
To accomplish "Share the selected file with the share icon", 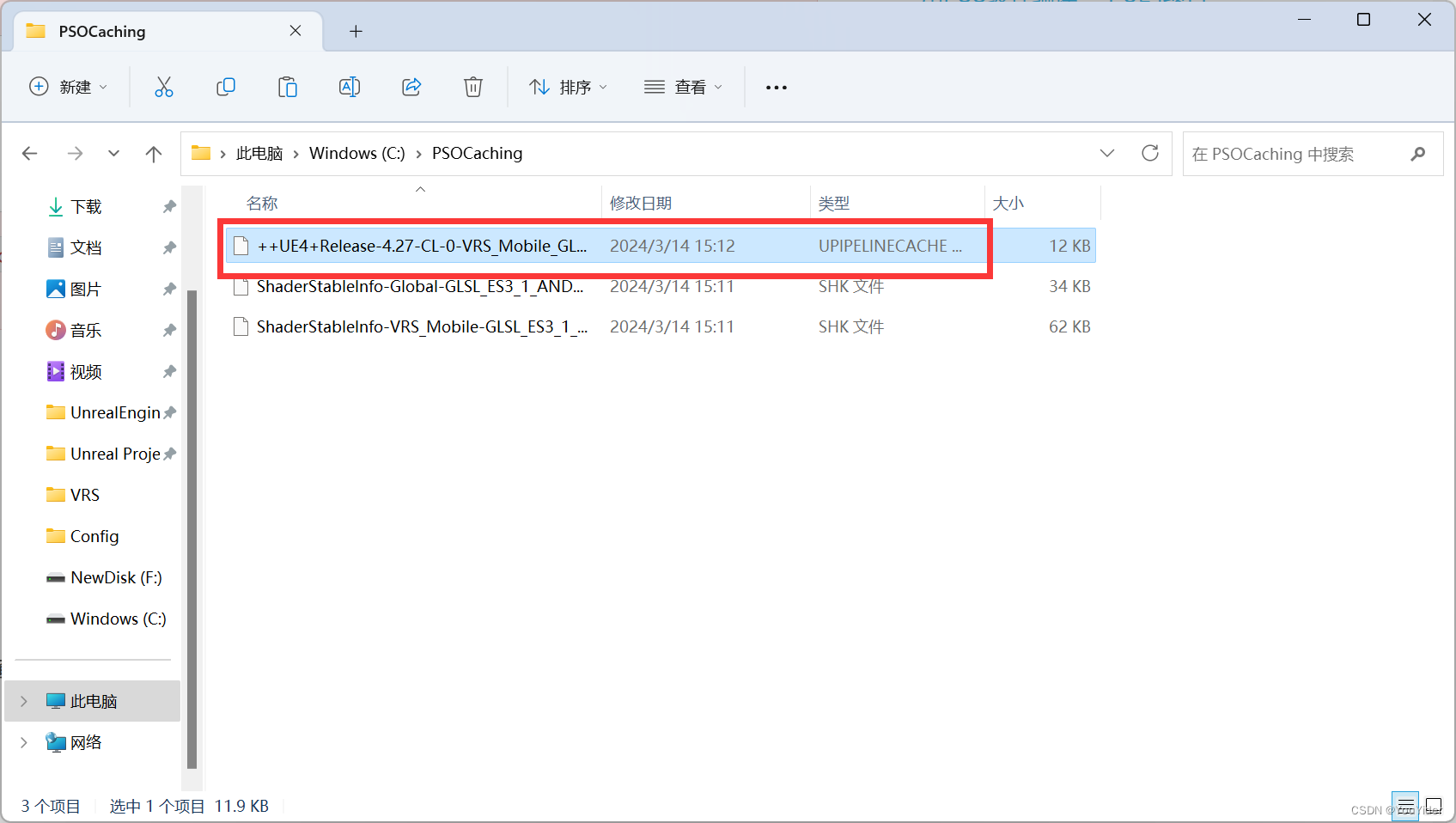I will 411,87.
